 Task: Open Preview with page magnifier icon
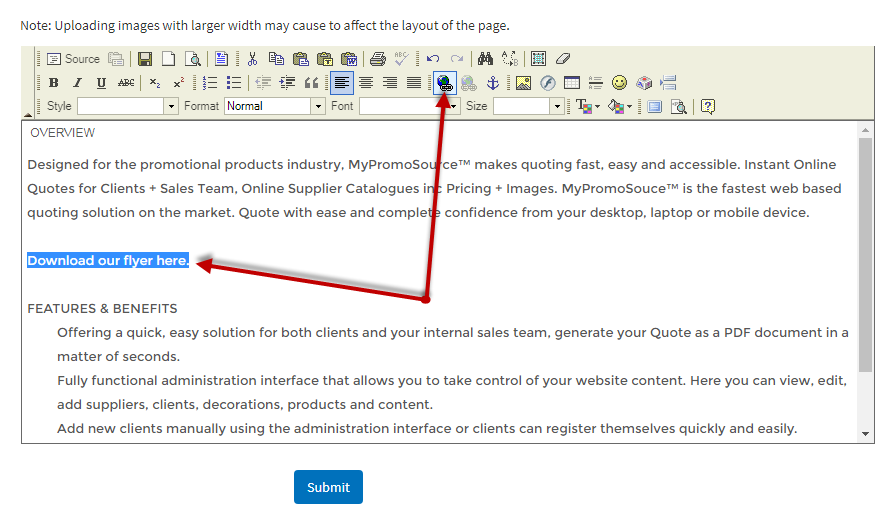[193, 59]
